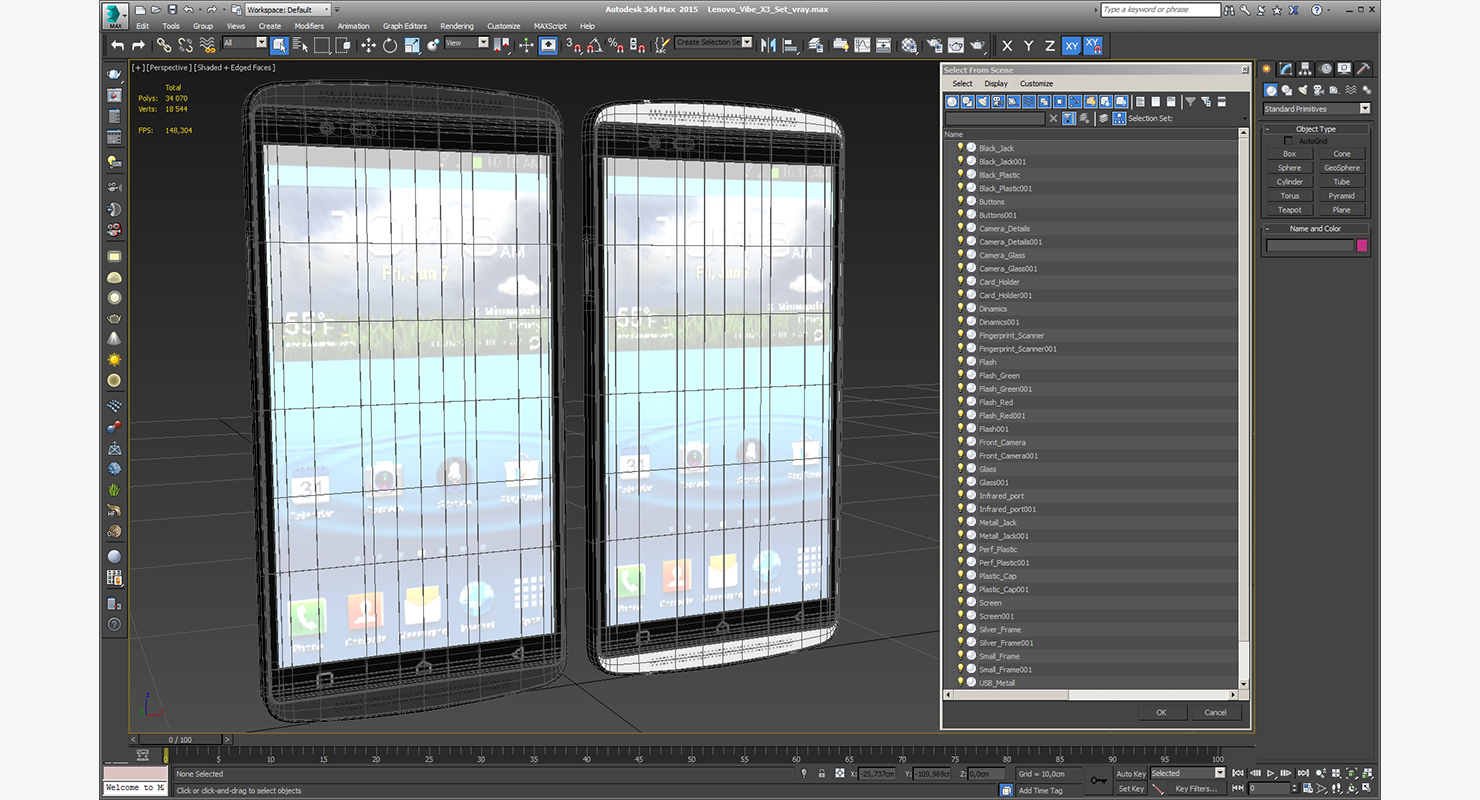
Task: Create a GeoSphere primitive
Action: [x=1342, y=168]
